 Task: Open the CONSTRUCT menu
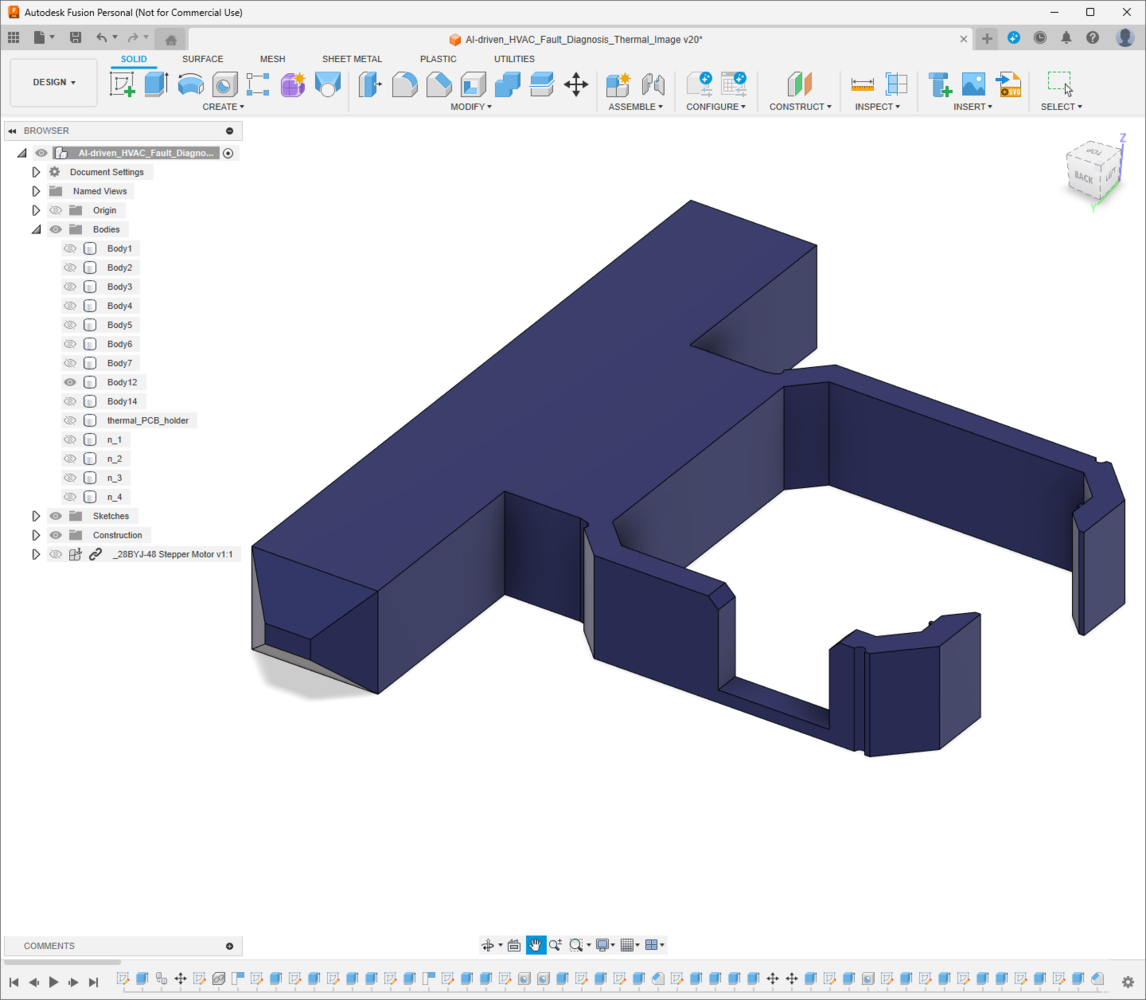tap(800, 107)
